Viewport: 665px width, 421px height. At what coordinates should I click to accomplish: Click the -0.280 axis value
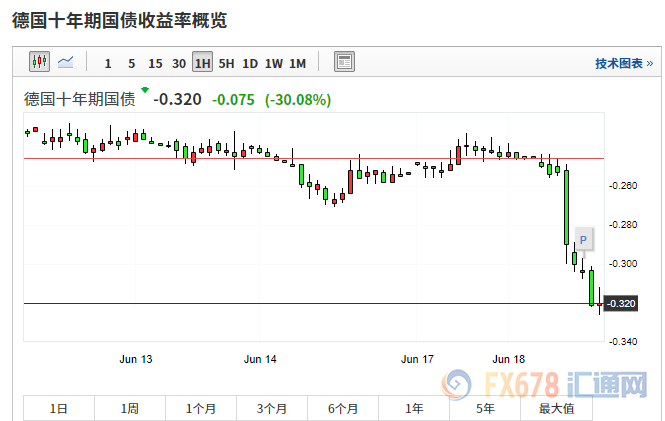[623, 225]
